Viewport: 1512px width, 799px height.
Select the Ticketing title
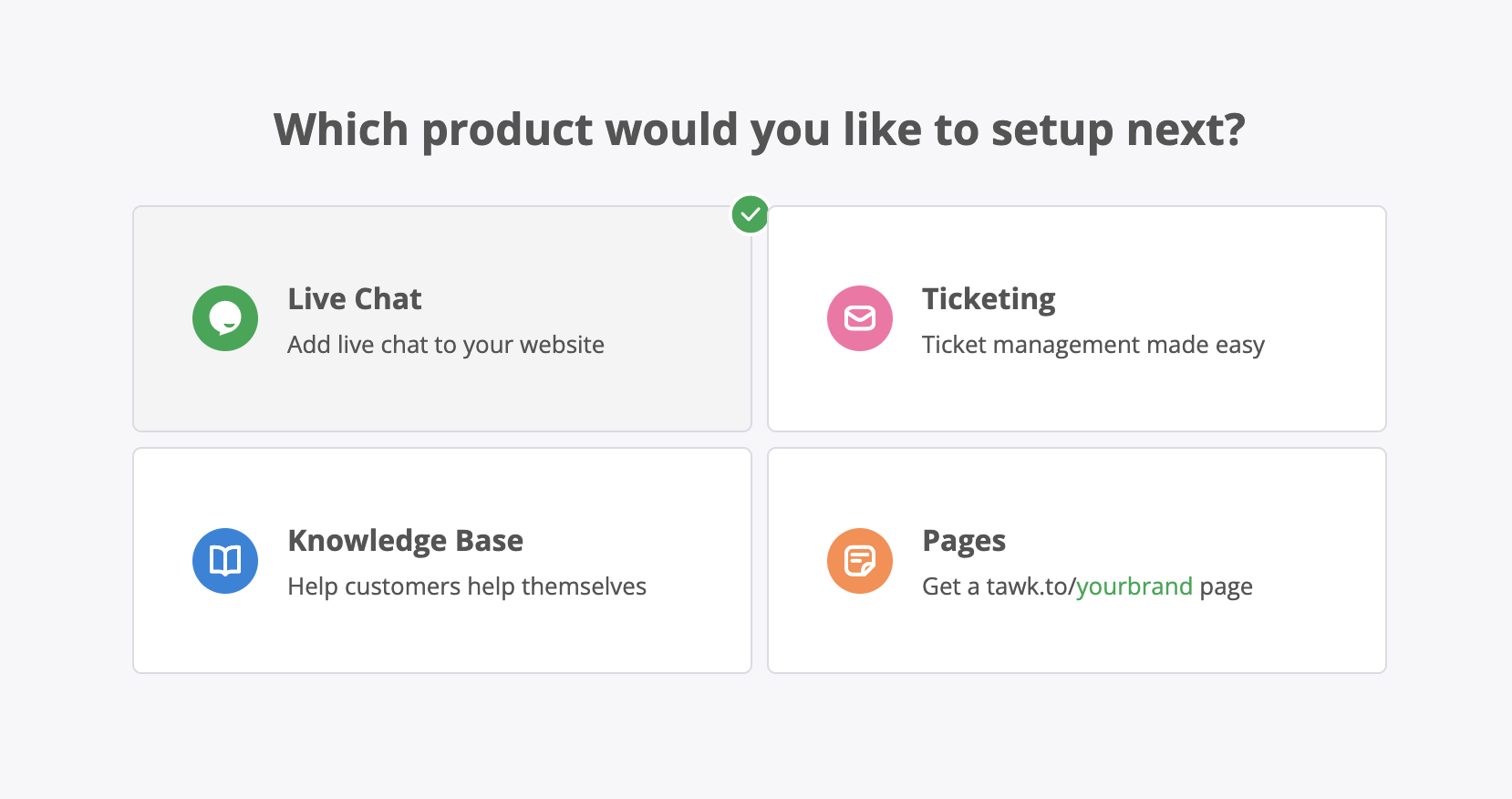pyautogui.click(x=989, y=299)
